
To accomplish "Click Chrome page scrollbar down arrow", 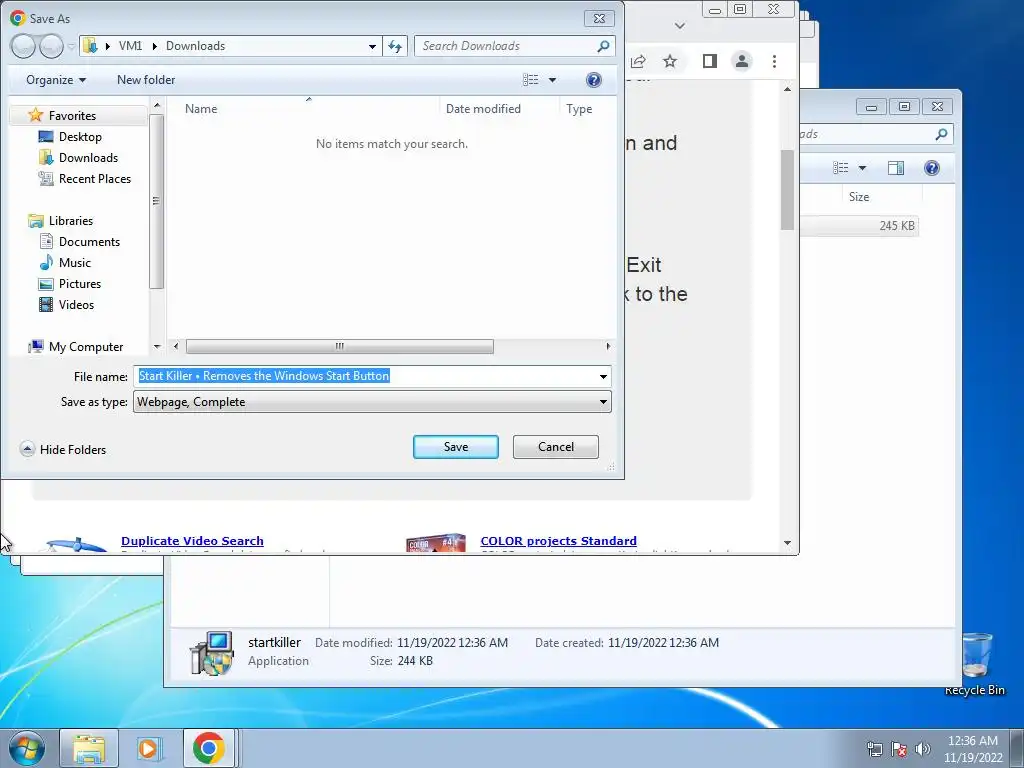I will 787,543.
